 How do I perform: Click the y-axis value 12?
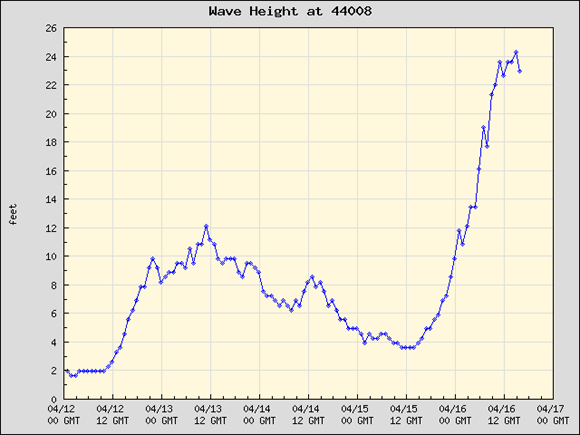[51, 228]
